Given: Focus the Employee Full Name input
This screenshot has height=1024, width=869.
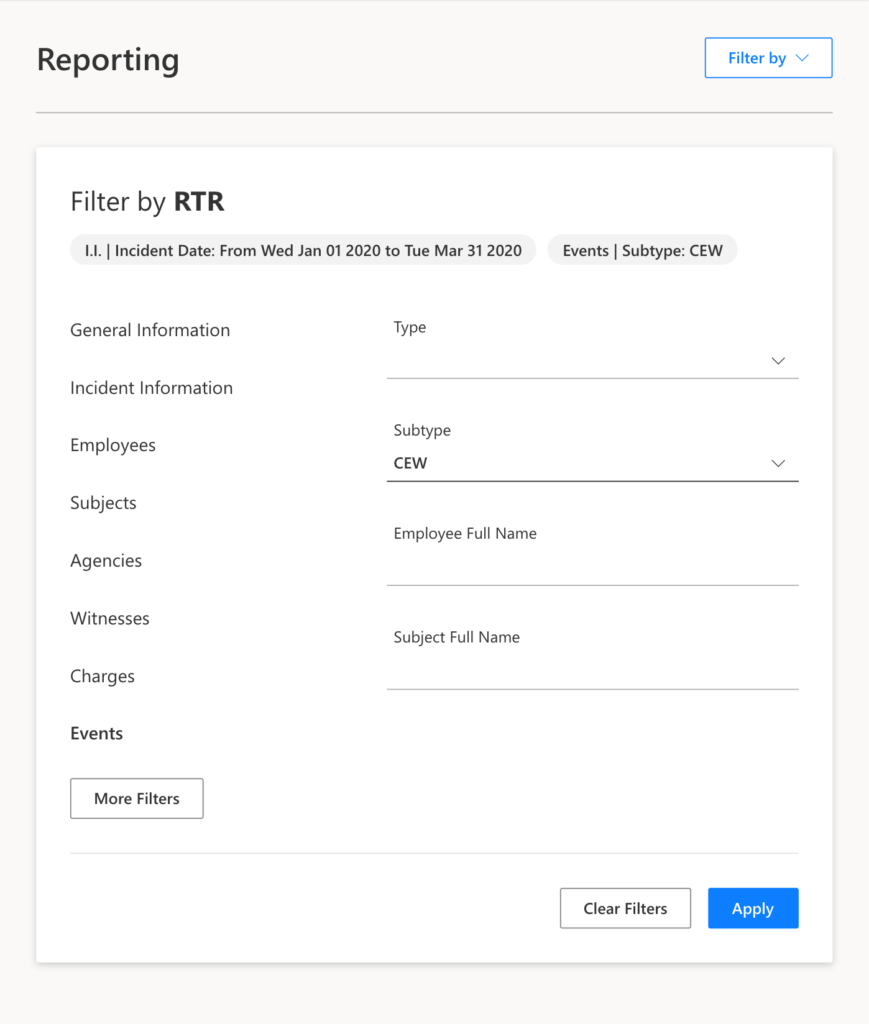Looking at the screenshot, I should tap(592, 567).
